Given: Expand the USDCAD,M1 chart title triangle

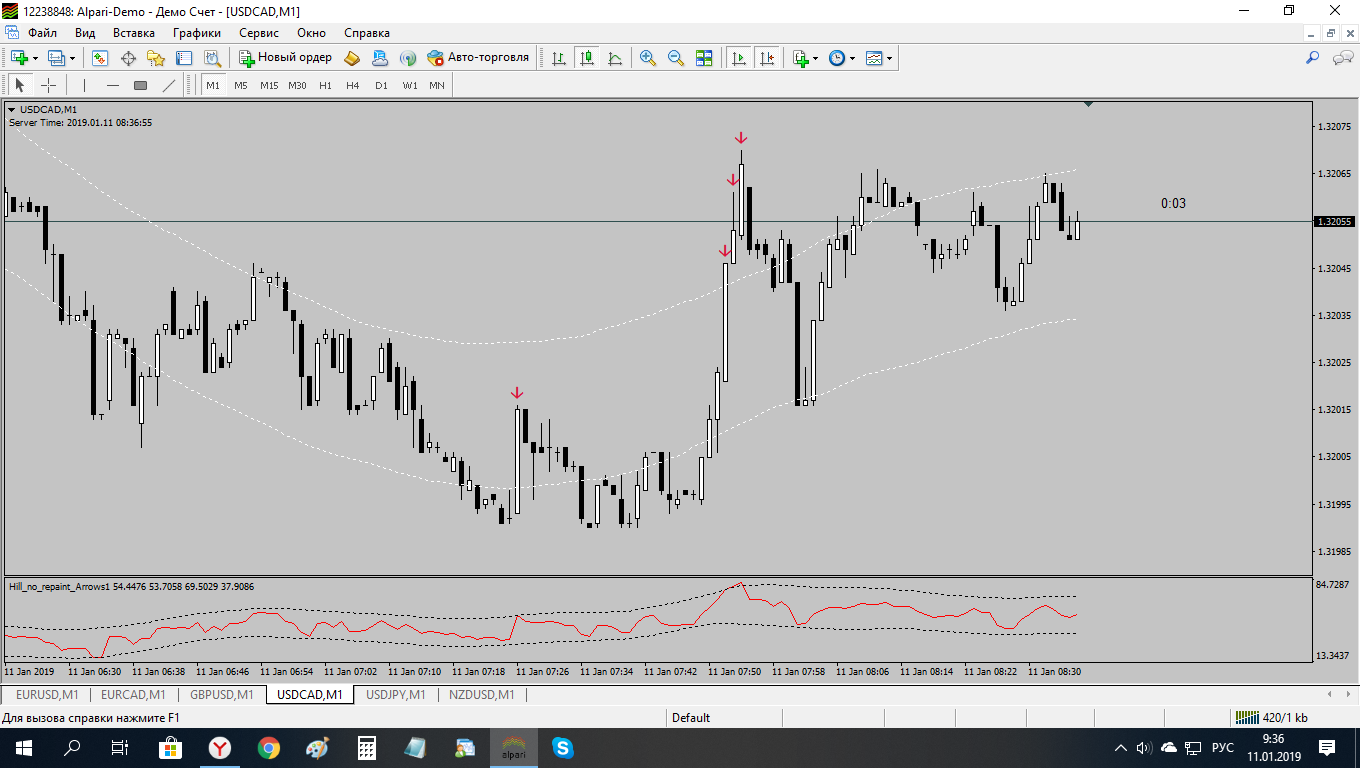Looking at the screenshot, I should [x=12, y=109].
